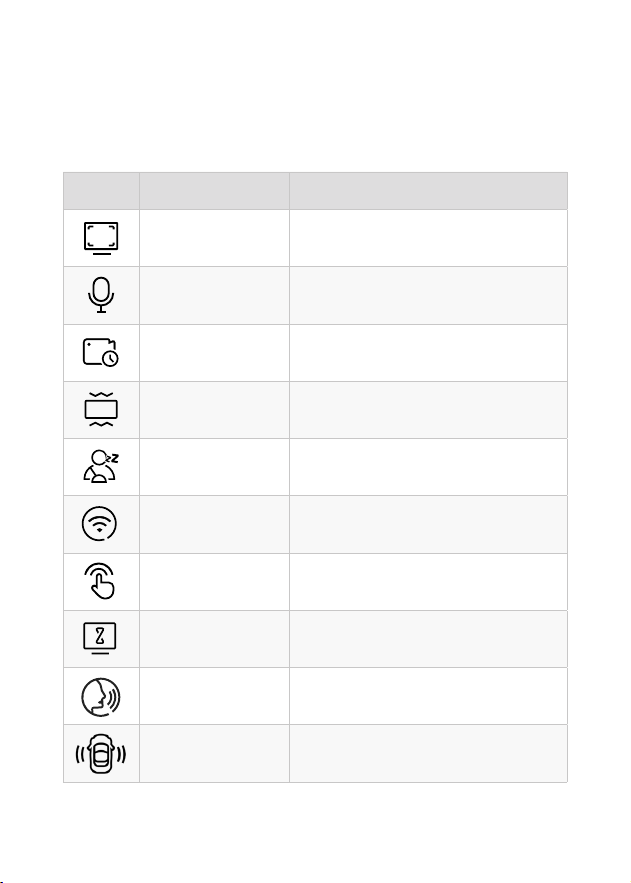Click the finger touch gesture icon
The width and height of the screenshot is (631, 883).
(100, 581)
